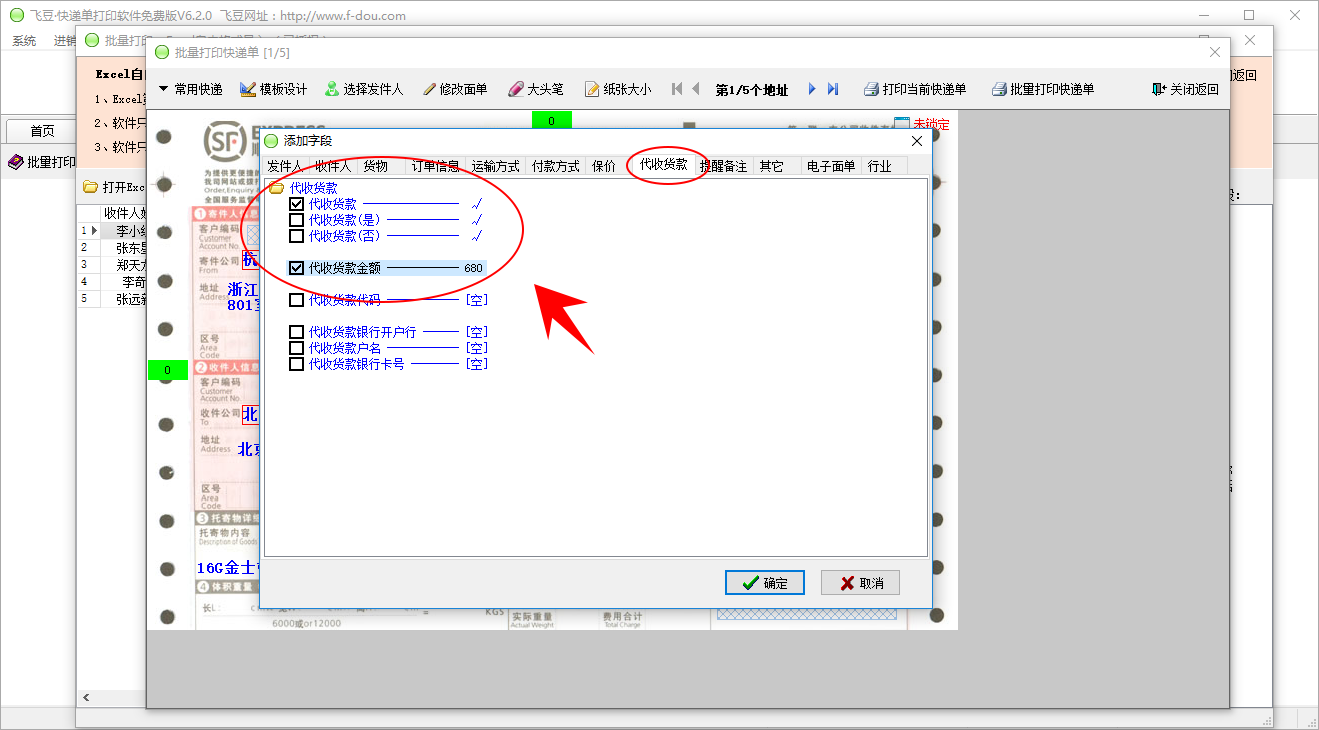
Task: Switch to the 提醒备注 tab
Action: coord(724,166)
